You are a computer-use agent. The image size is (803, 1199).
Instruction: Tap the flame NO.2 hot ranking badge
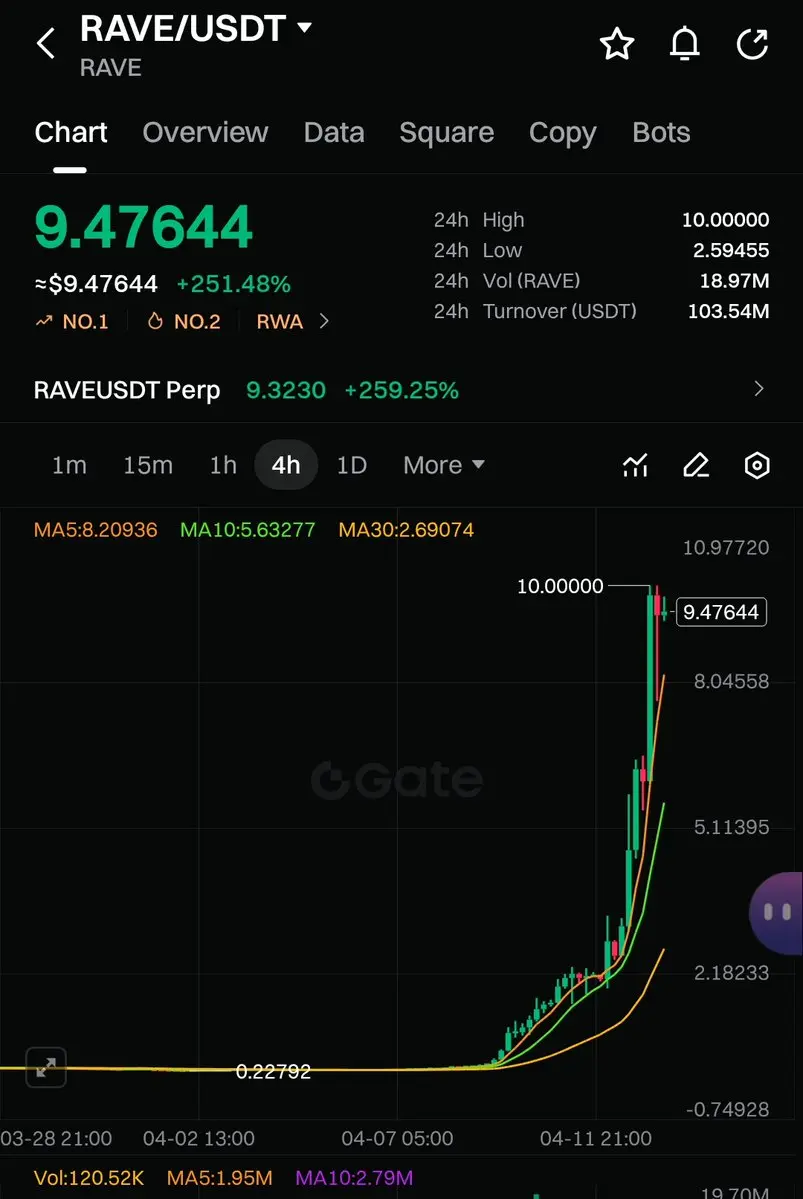pos(184,321)
